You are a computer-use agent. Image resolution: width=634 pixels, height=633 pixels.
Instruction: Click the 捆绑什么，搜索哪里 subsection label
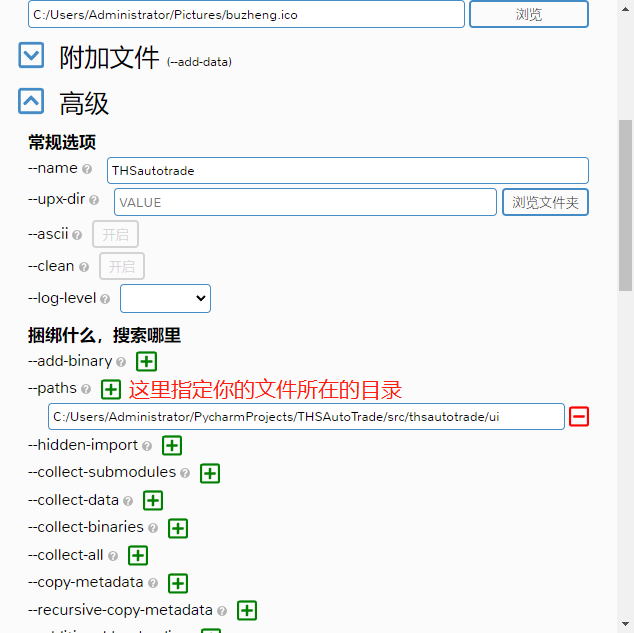tap(104, 335)
